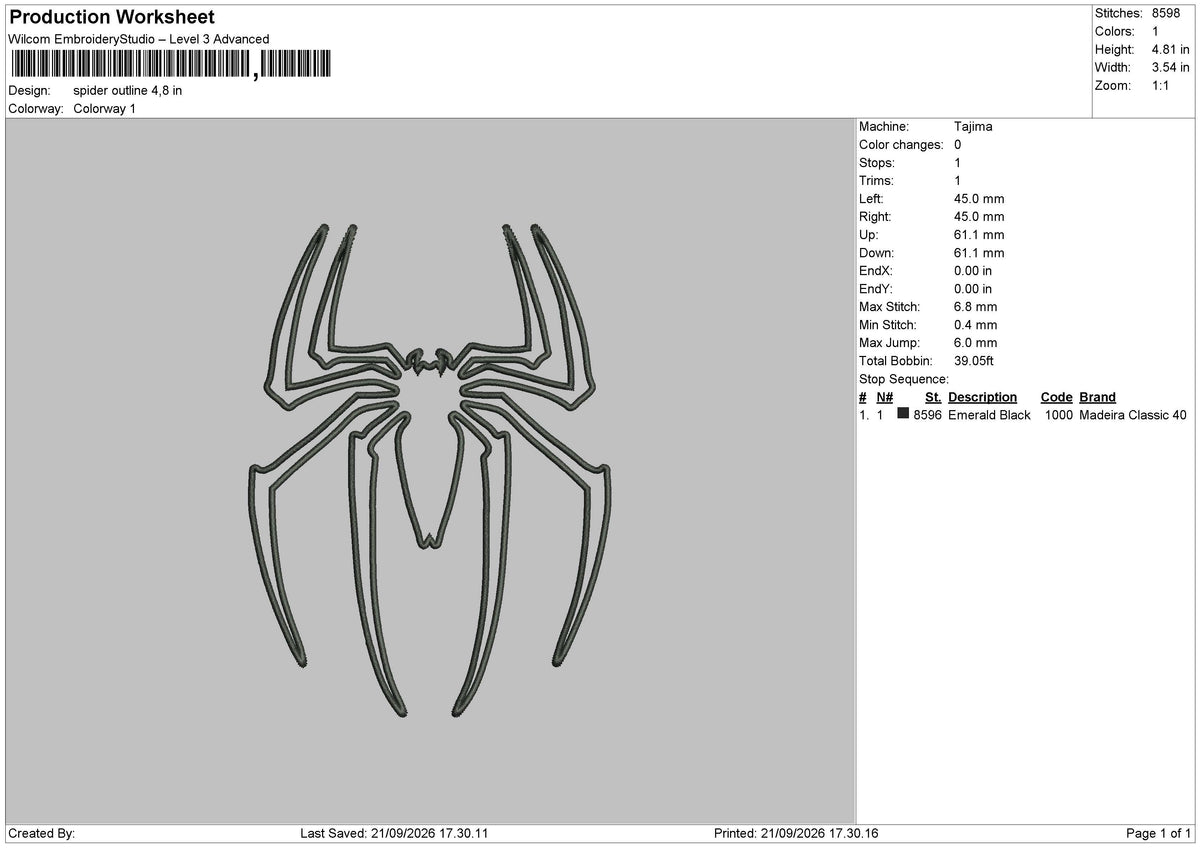This screenshot has height=848, width=1200.
Task: Click the EndX value 0.00 in
Action: coord(973,271)
